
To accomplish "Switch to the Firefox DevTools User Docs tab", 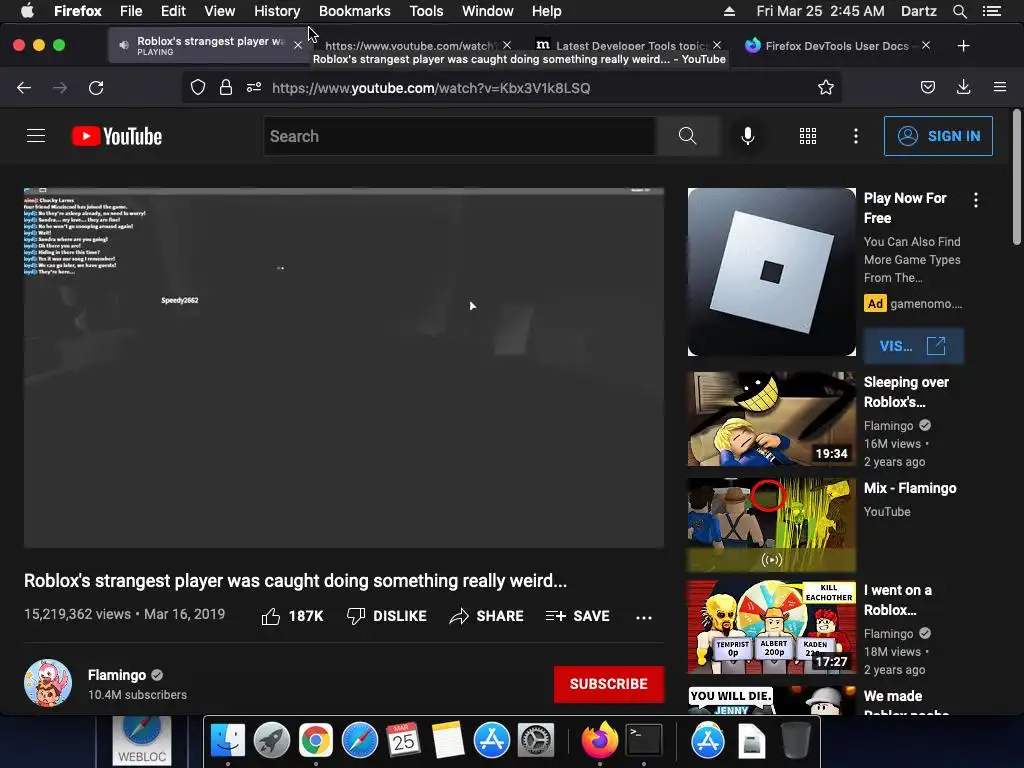I will click(x=837, y=45).
